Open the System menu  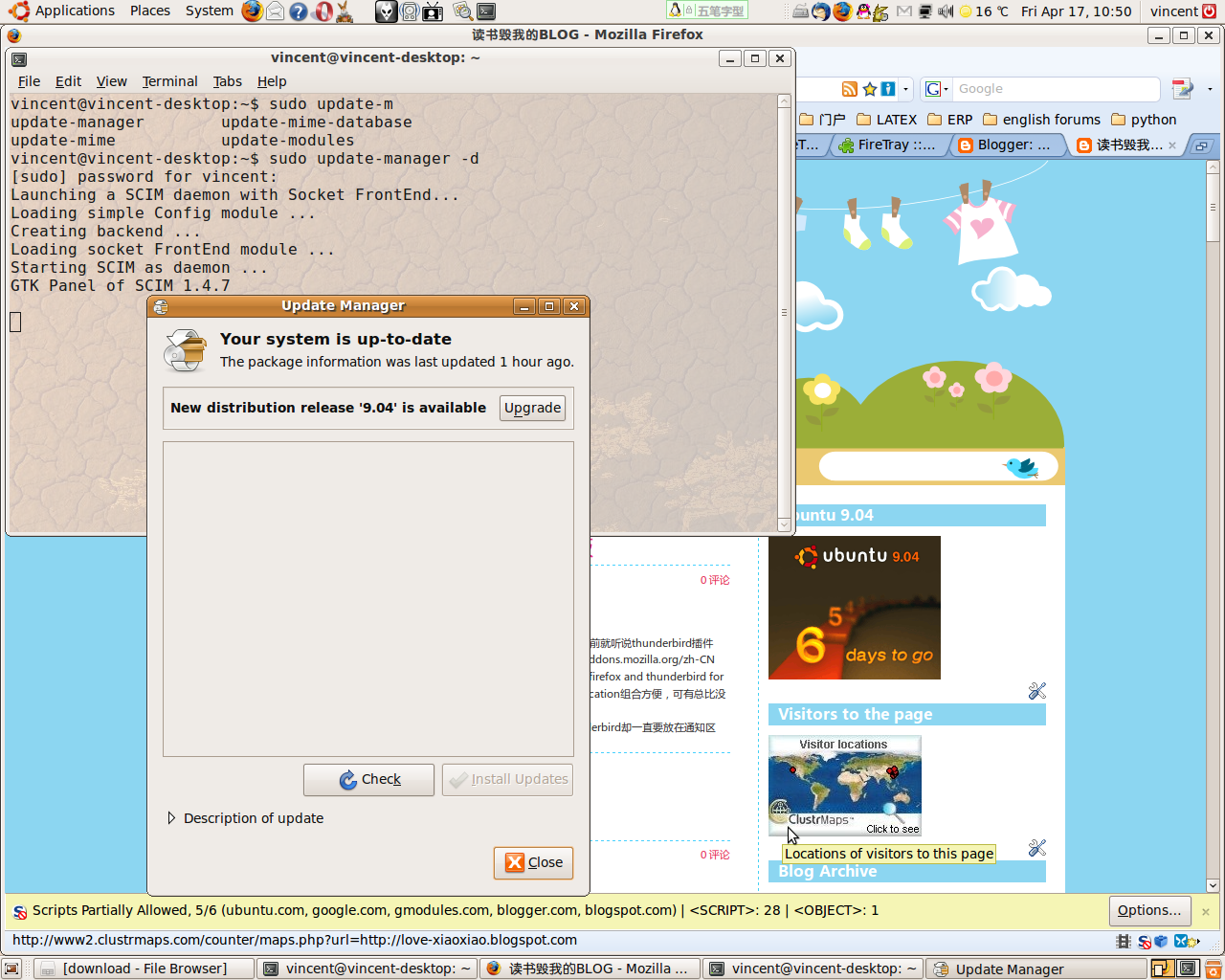point(210,11)
